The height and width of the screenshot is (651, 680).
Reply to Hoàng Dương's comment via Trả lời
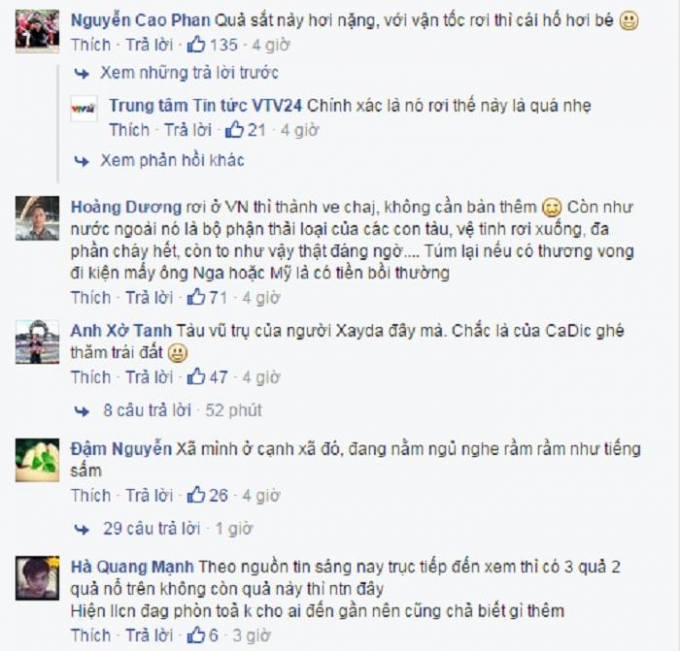149,298
